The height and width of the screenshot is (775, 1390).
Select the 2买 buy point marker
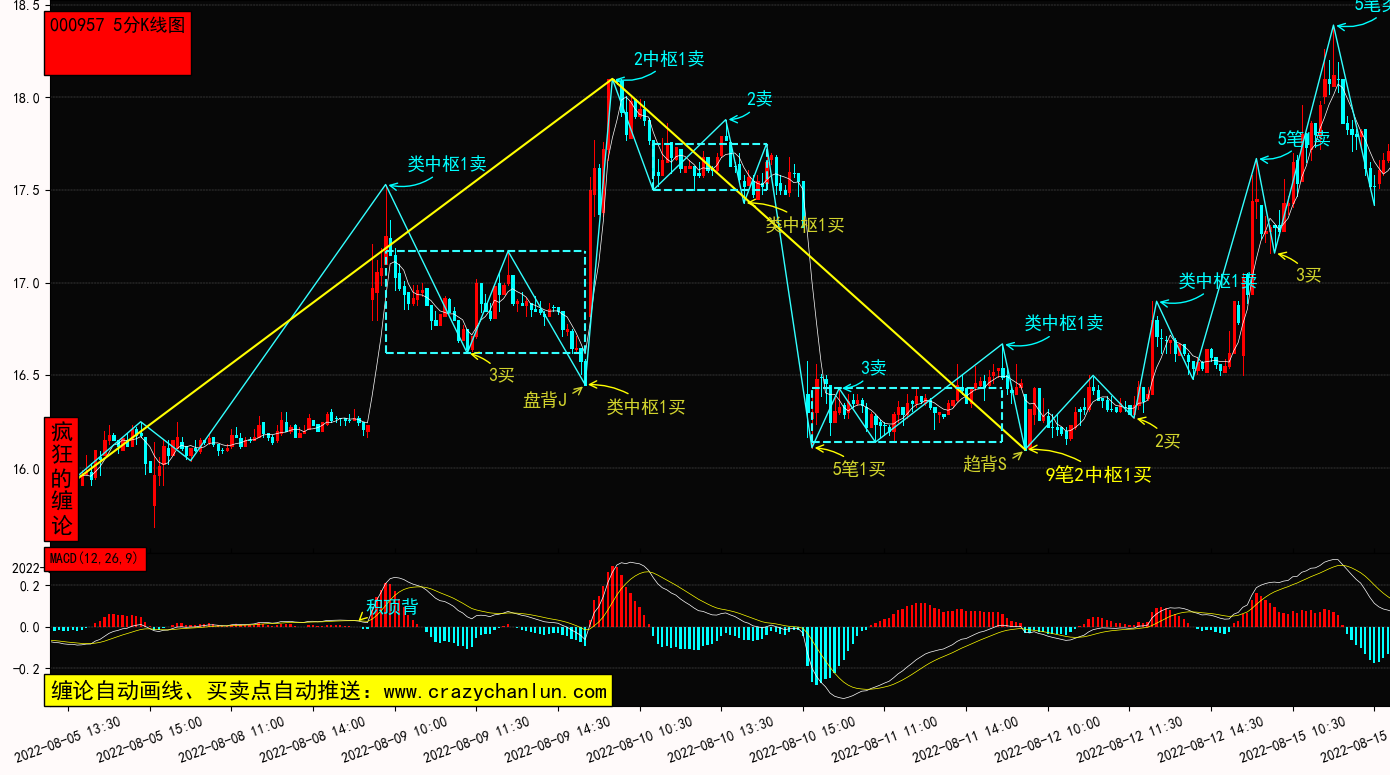1167,440
